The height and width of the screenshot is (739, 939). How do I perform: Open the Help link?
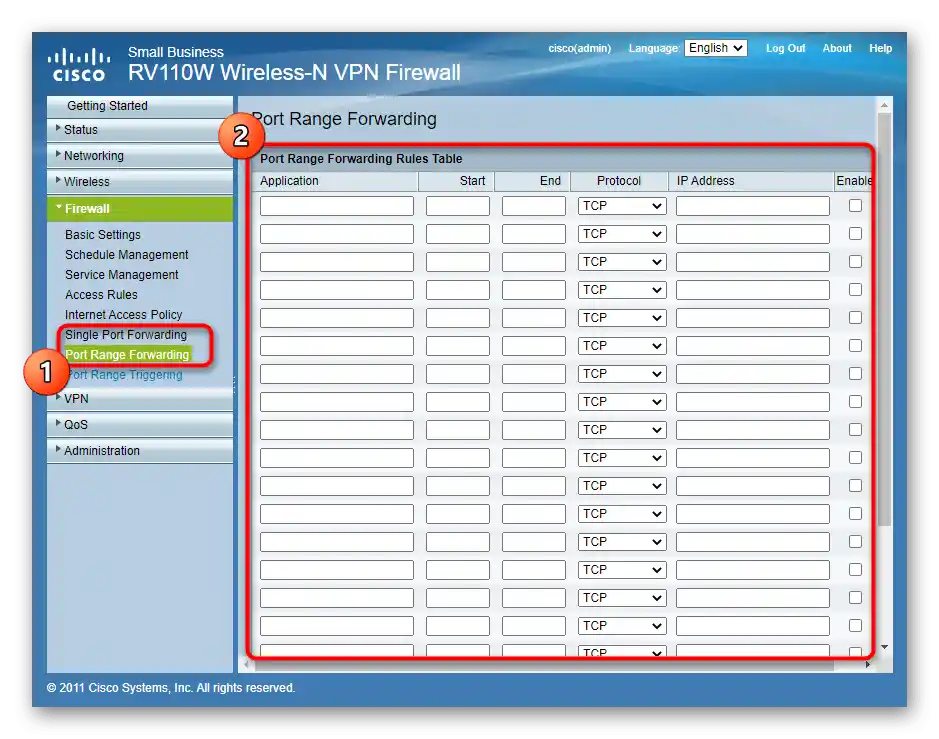point(880,48)
